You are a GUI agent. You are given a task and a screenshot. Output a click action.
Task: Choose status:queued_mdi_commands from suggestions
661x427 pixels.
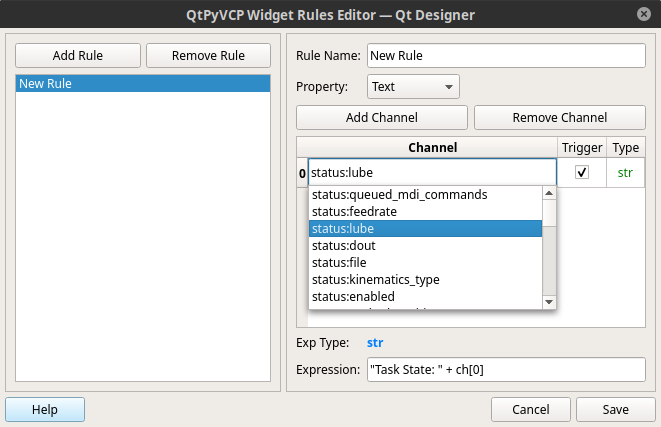coord(425,194)
